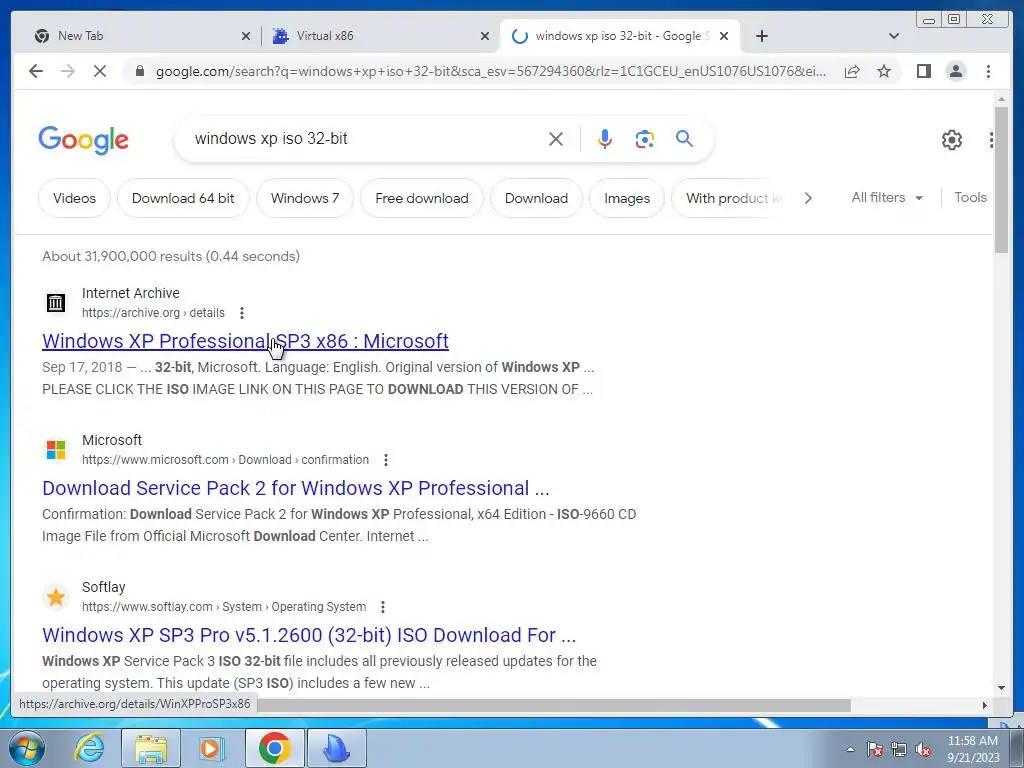Show more filter chips with arrow
The width and height of the screenshot is (1024, 768).
click(x=808, y=198)
